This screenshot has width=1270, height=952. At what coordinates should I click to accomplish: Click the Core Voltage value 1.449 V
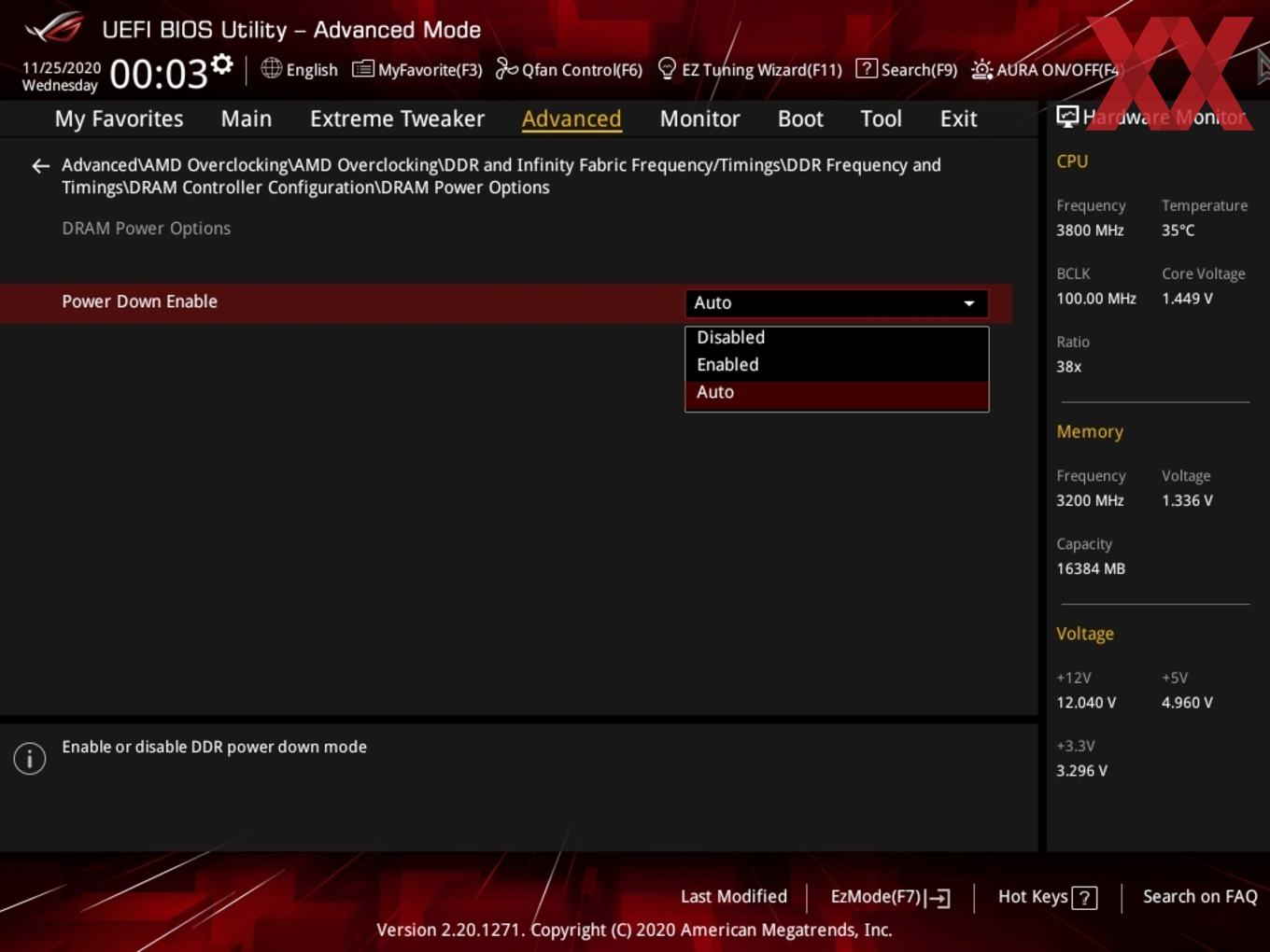pos(1187,299)
